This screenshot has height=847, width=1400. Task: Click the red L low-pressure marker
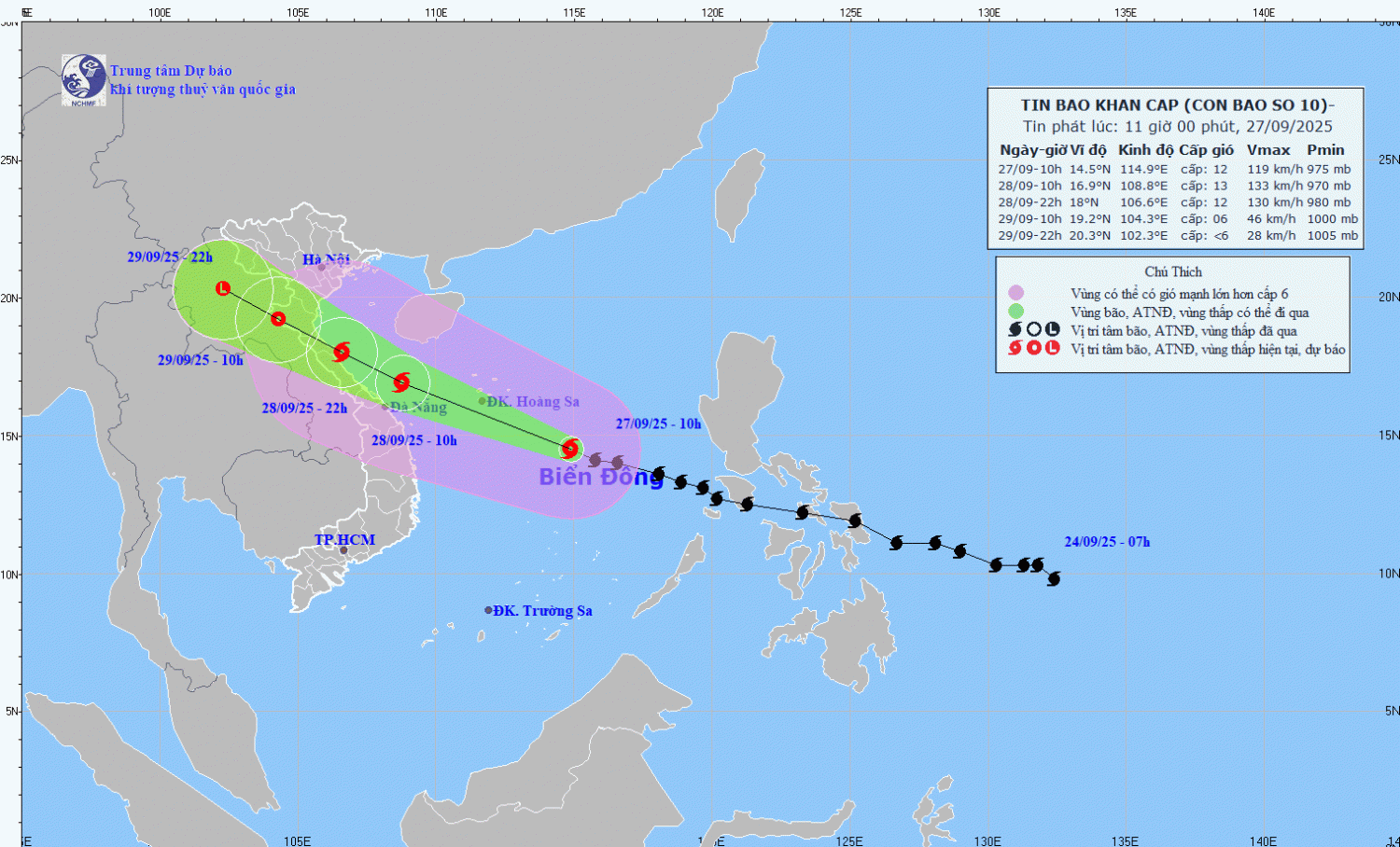223,288
